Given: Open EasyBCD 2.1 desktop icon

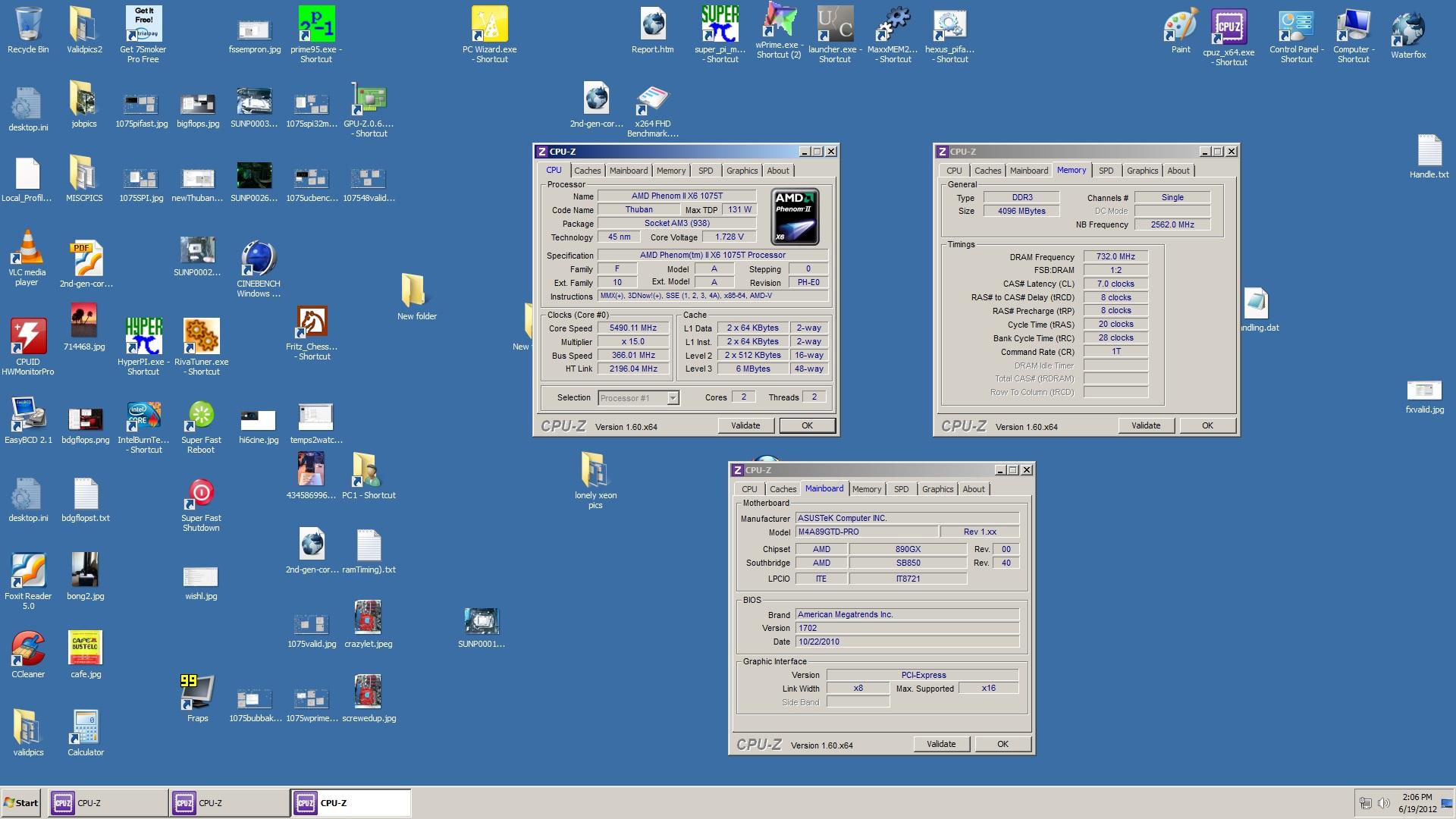Looking at the screenshot, I should point(28,421).
